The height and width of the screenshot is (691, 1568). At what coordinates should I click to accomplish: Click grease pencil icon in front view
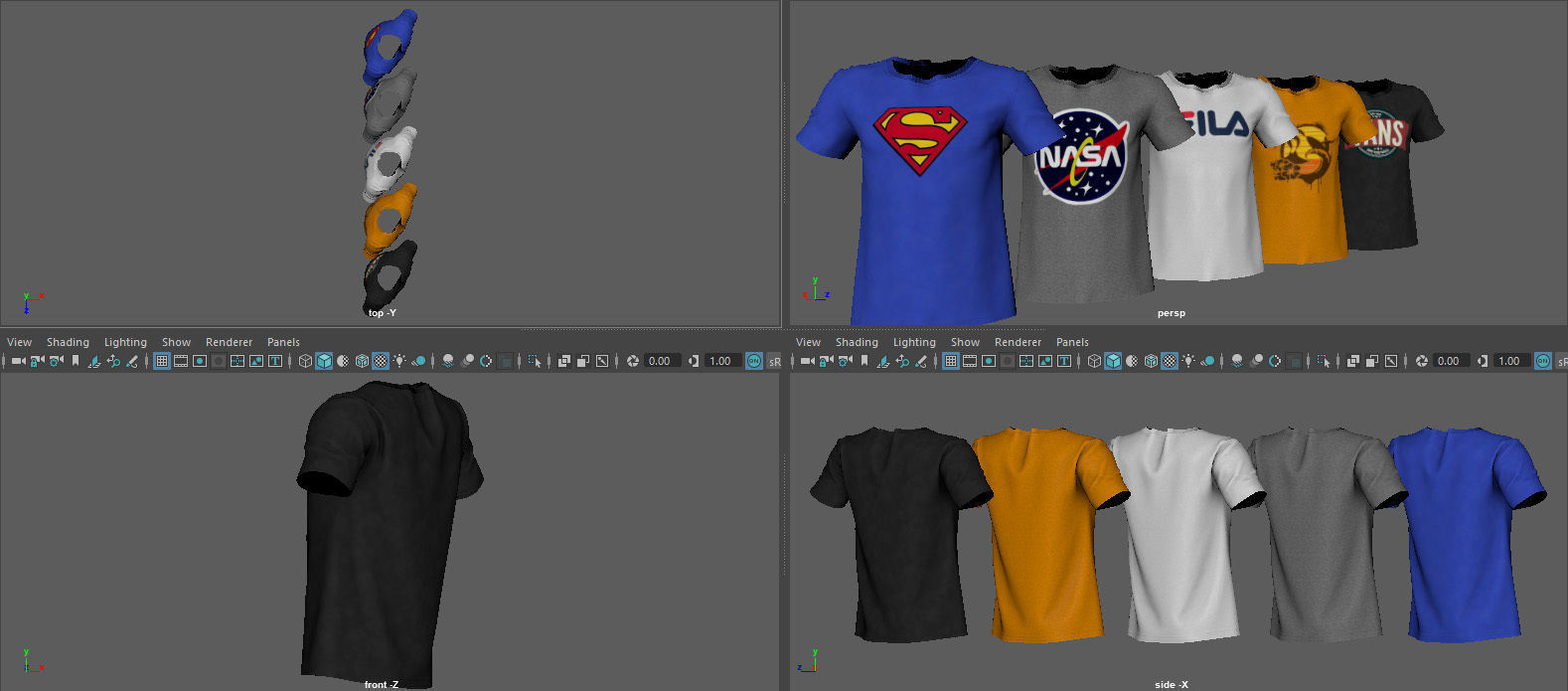(131, 361)
